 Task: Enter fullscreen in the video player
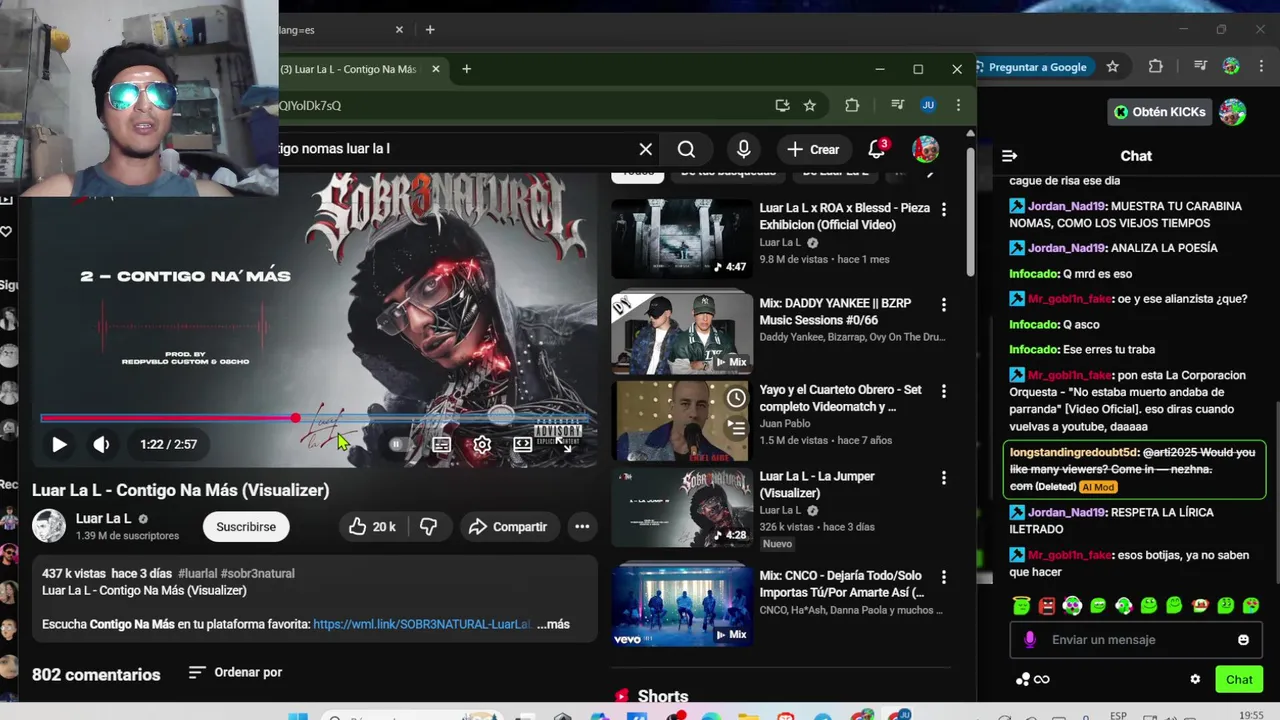click(x=564, y=444)
